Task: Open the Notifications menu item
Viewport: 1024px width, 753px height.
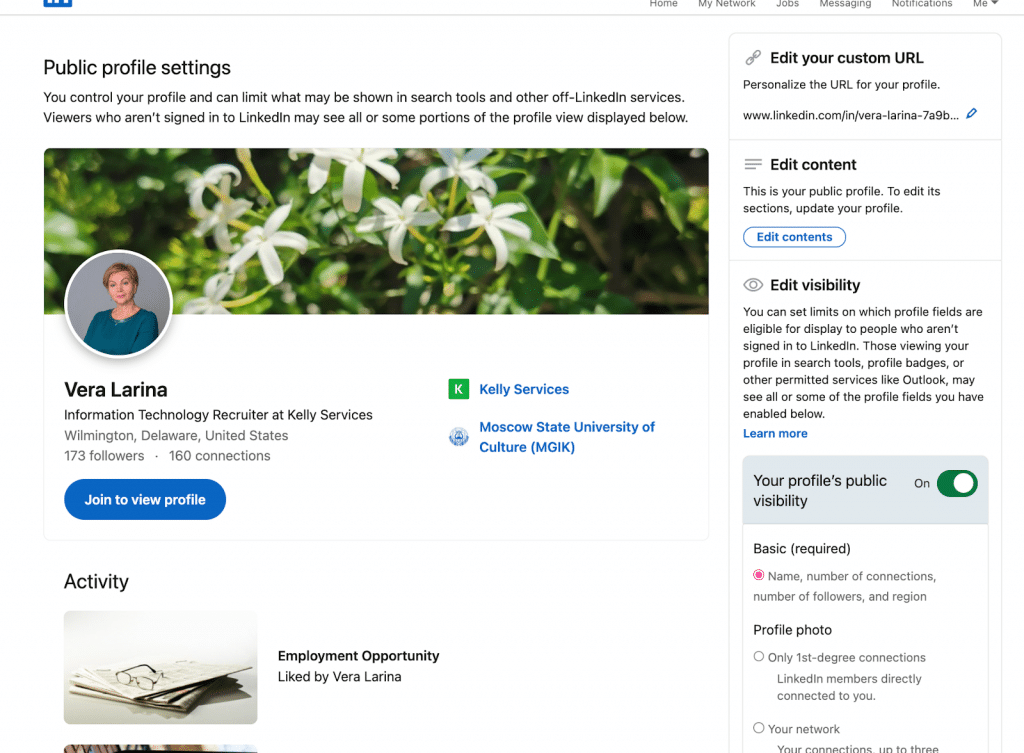Action: [921, 2]
